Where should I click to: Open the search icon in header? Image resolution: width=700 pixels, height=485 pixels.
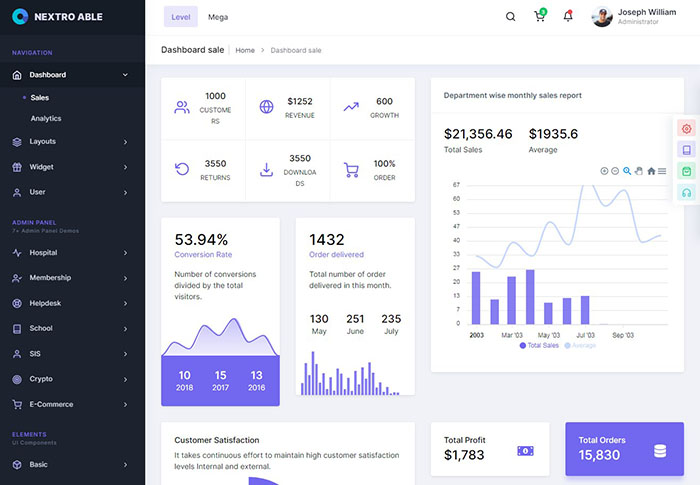511,17
